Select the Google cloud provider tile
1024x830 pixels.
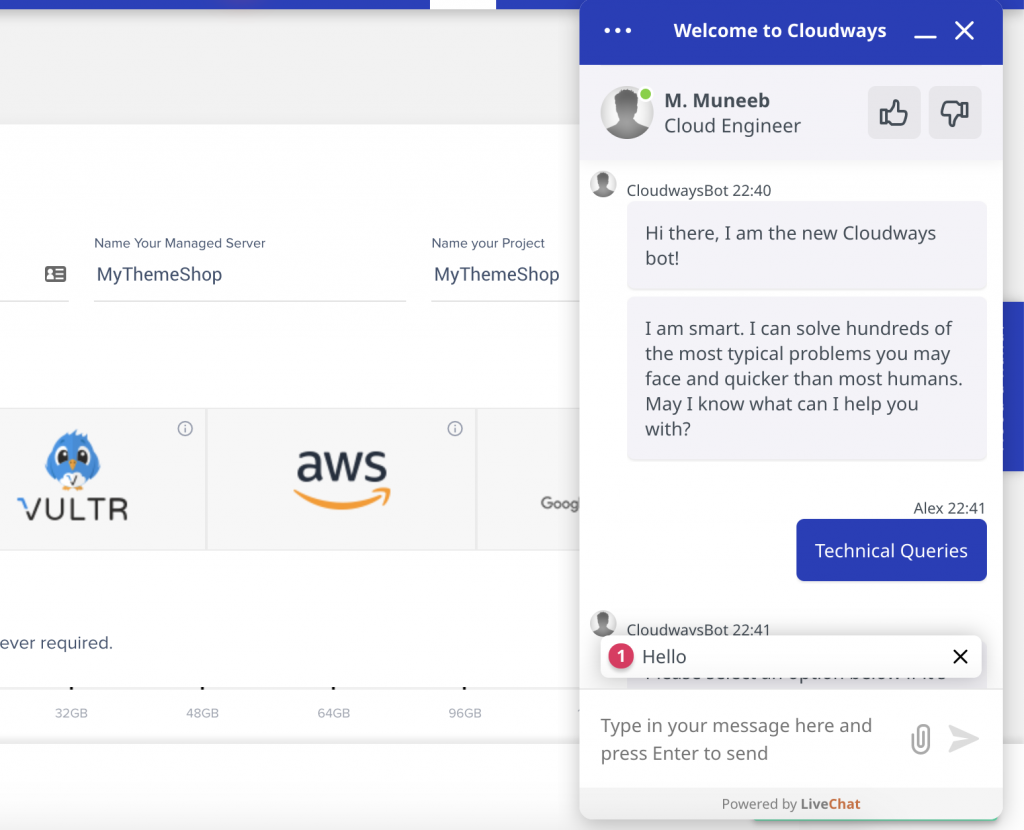(529, 479)
